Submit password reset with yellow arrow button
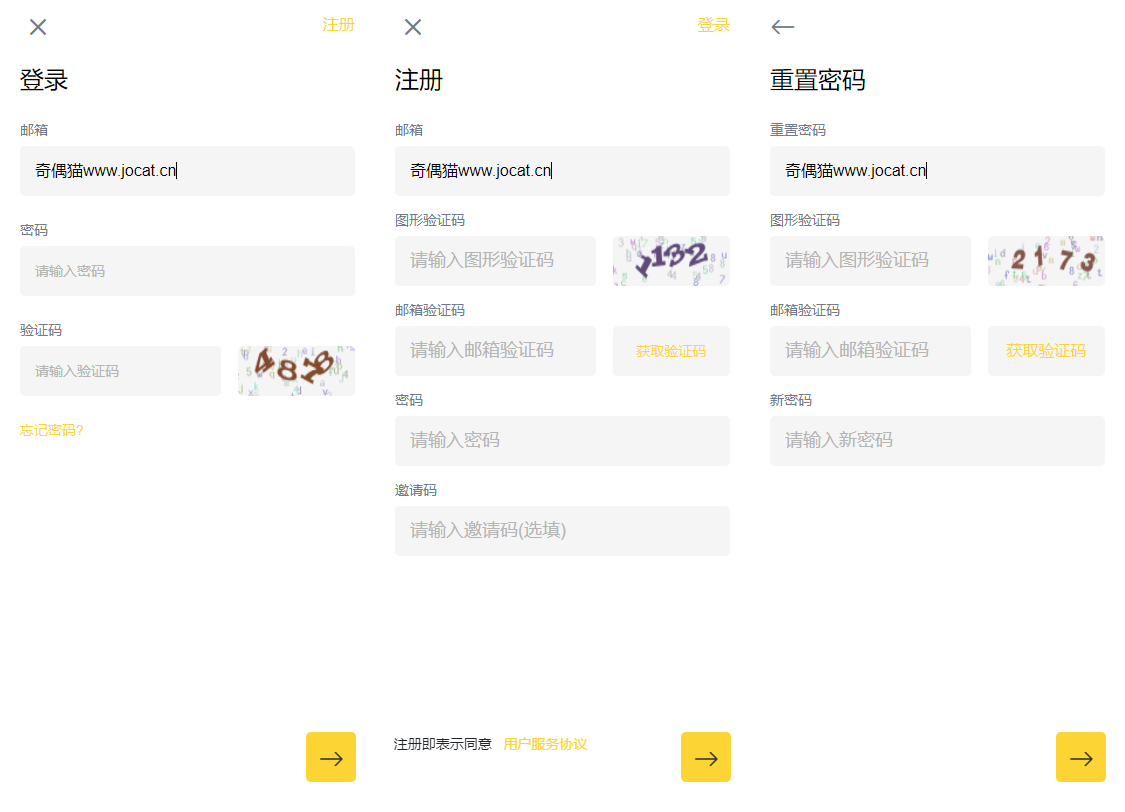Viewport: 1125px width, 812px height. tap(1081, 757)
